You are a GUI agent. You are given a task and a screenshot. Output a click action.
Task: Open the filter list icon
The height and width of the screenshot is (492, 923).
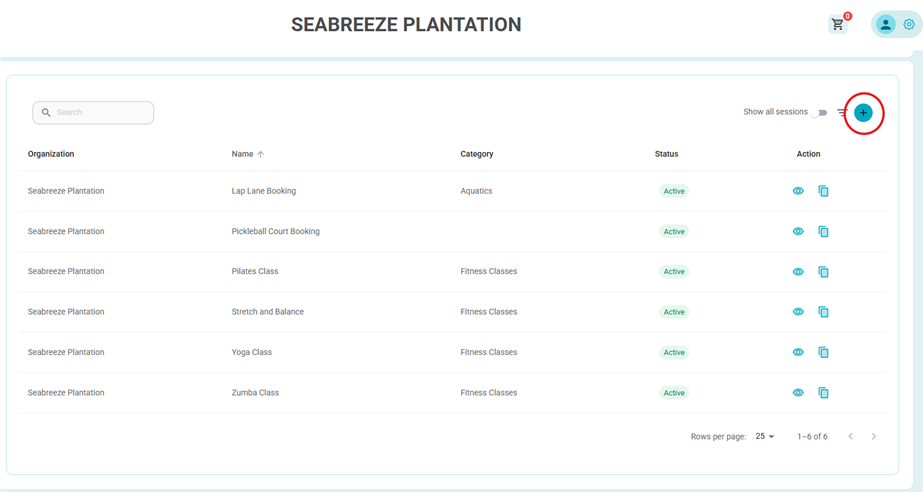(842, 112)
